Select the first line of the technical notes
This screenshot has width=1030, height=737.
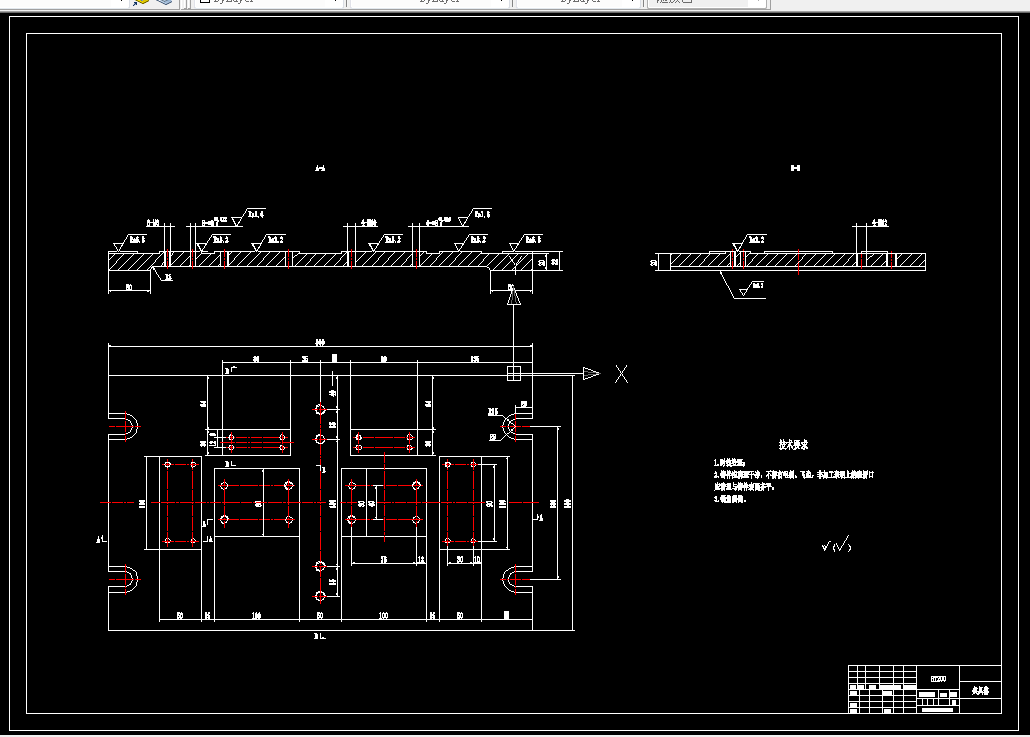tap(729, 462)
